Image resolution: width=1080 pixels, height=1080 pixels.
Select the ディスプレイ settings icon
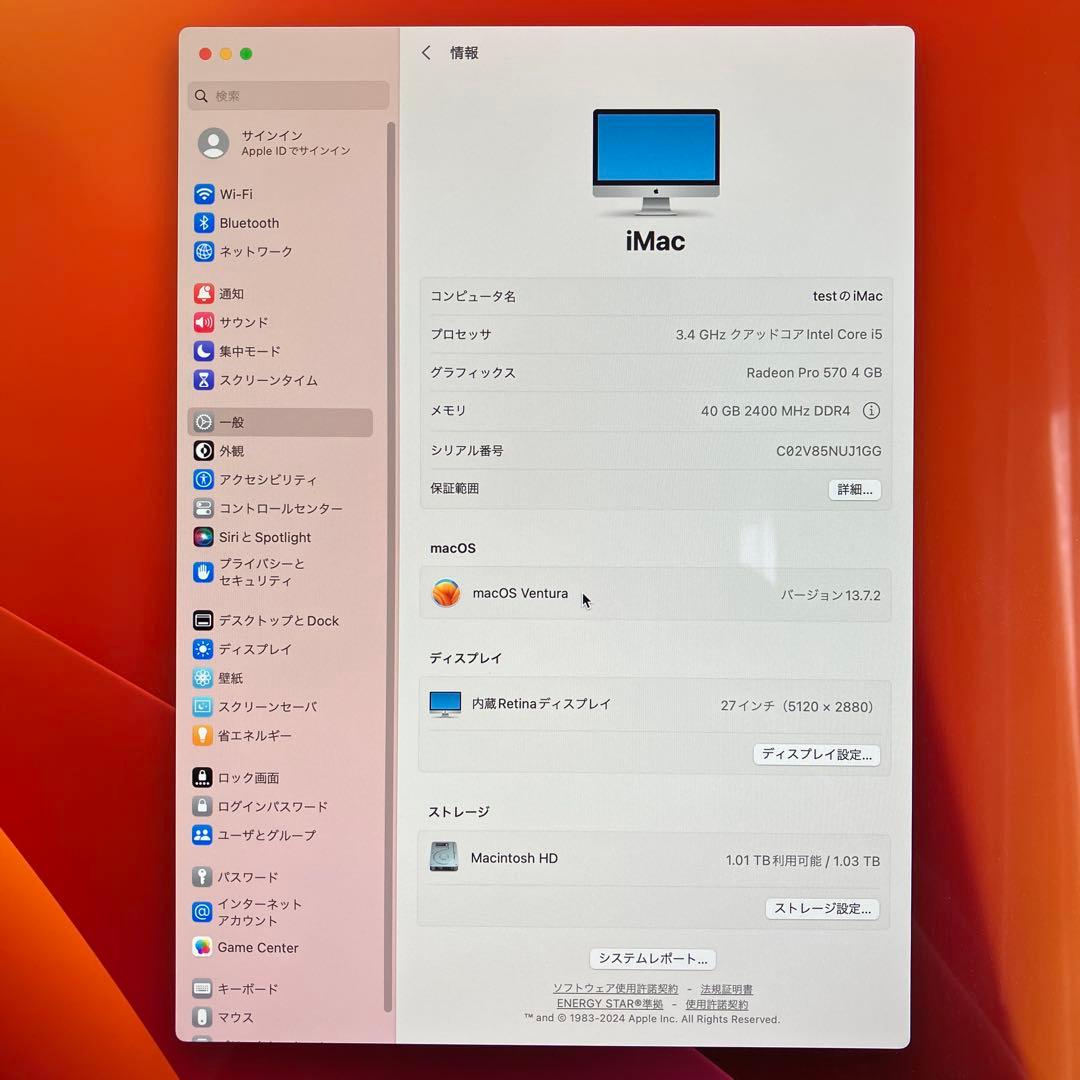[202, 649]
